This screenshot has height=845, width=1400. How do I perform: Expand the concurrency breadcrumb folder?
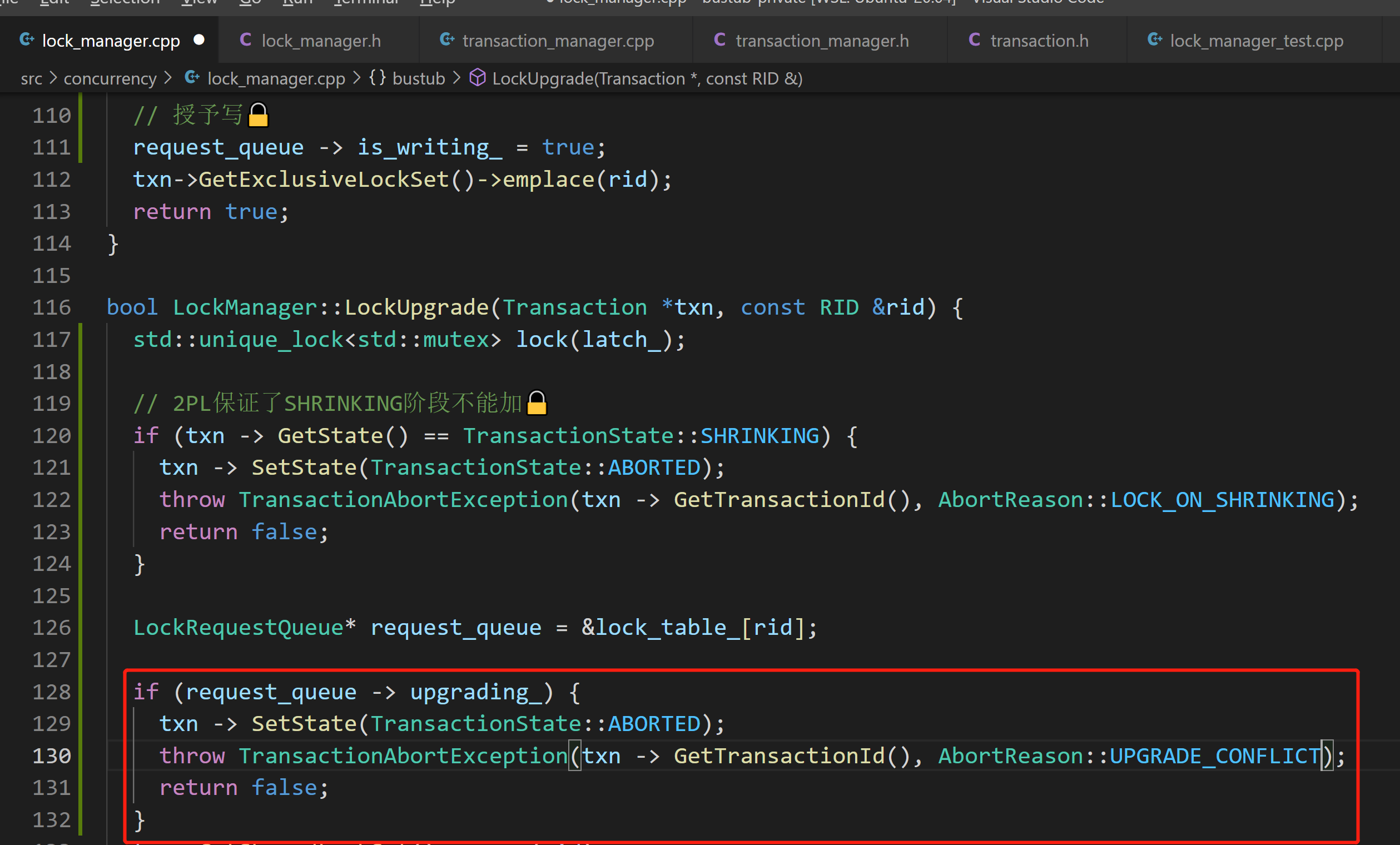point(110,78)
